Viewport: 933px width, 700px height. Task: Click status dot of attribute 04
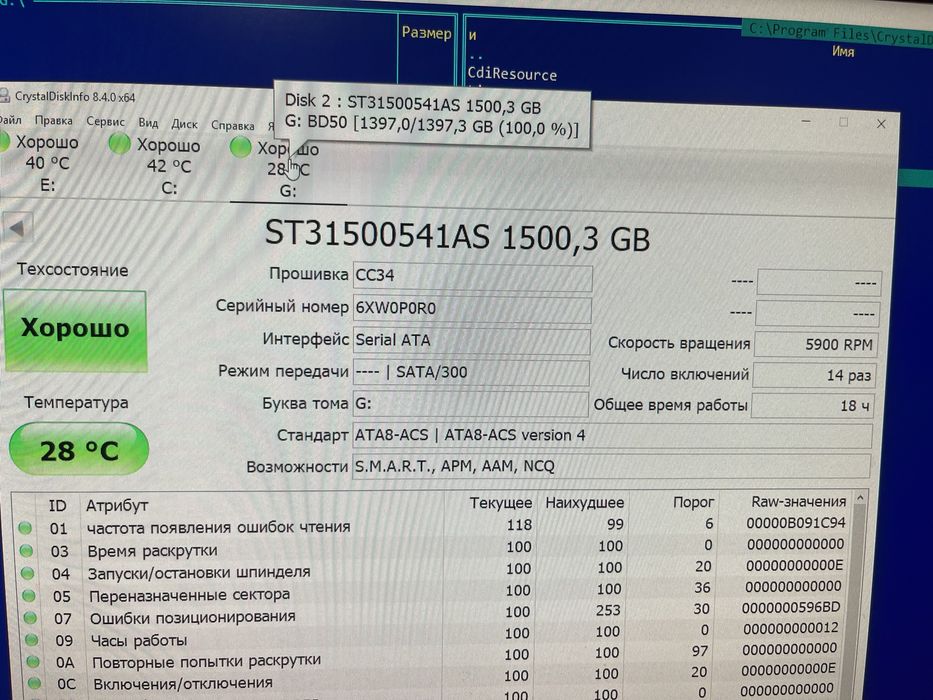(x=27, y=573)
